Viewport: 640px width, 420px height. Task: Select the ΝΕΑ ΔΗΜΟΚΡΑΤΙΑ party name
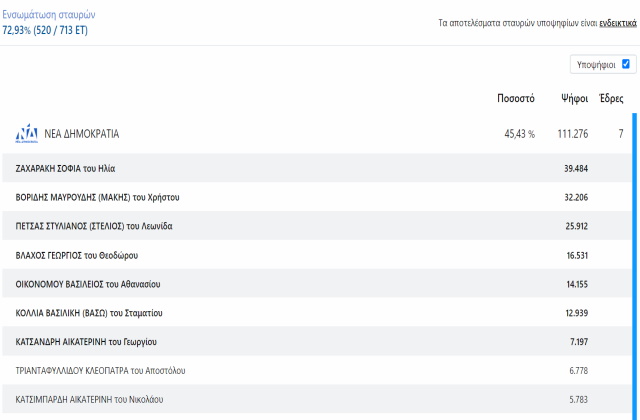(82, 134)
